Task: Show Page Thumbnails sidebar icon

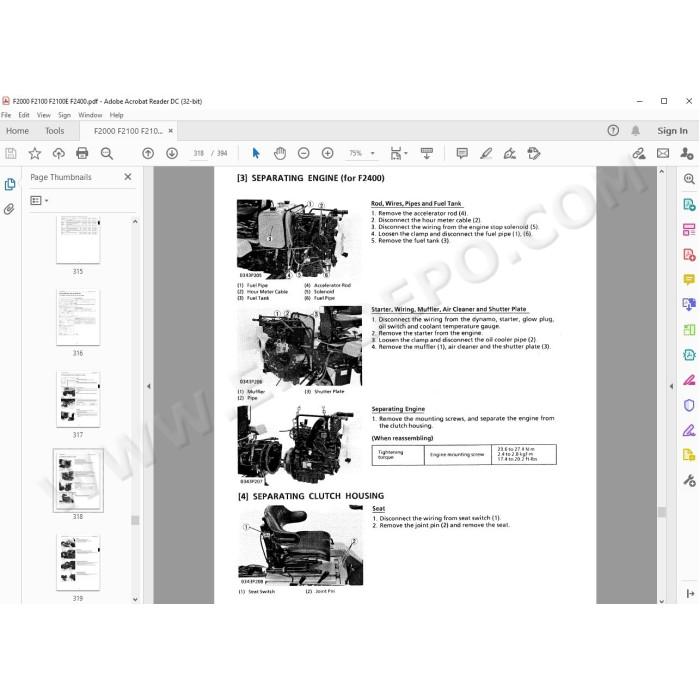Action: pyautogui.click(x=10, y=184)
